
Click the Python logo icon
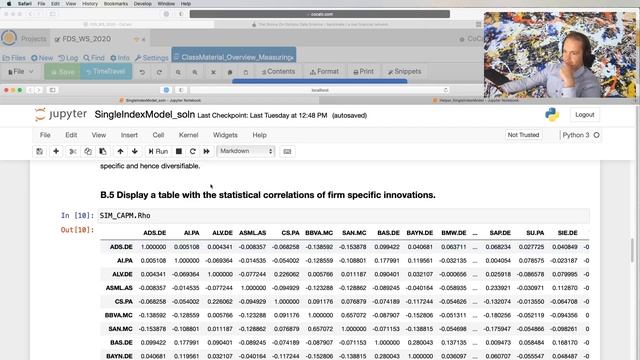[552, 115]
